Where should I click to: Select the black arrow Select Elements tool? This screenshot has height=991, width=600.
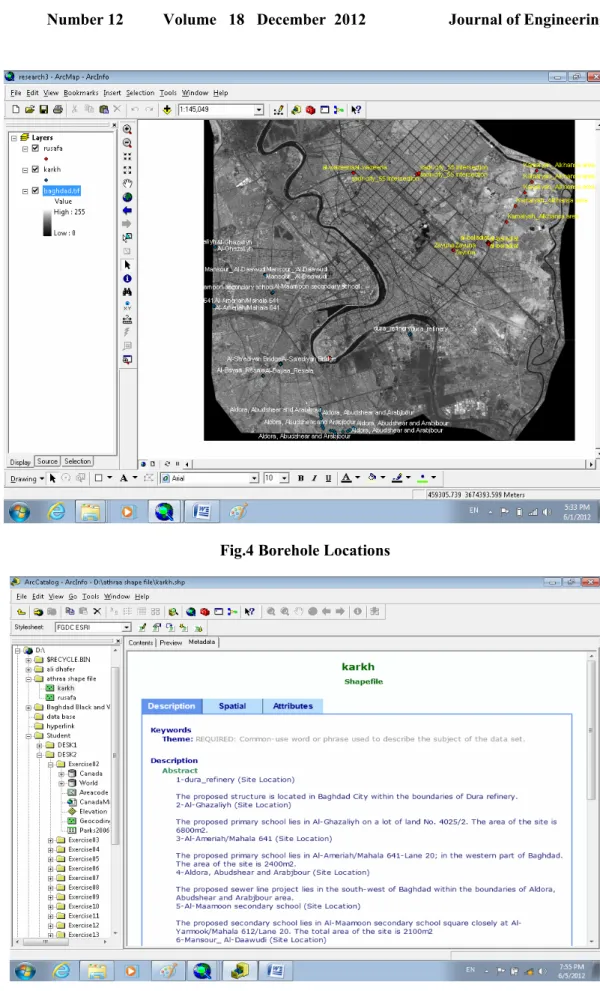(127, 265)
